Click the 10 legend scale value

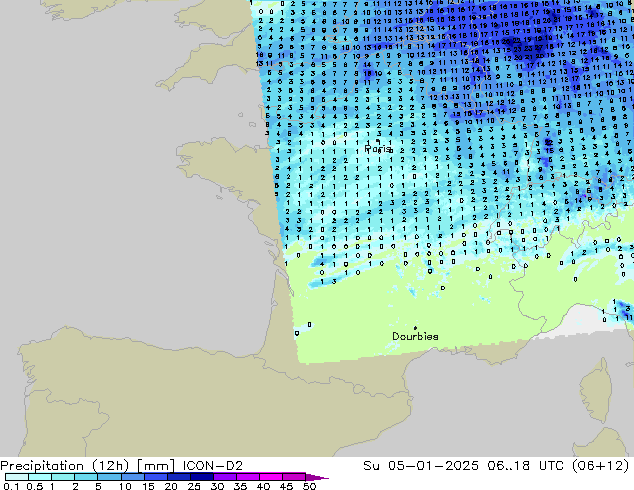pos(125,486)
